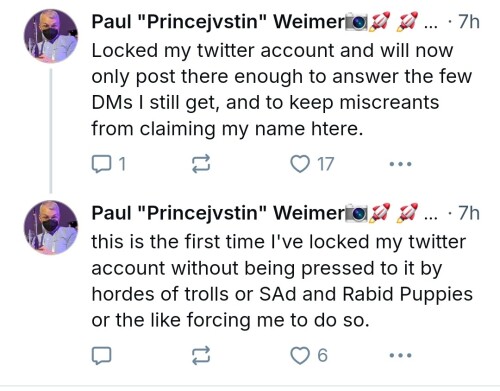The image size is (500, 391).
Task: Open avatar of the first post's author
Action: point(51,36)
